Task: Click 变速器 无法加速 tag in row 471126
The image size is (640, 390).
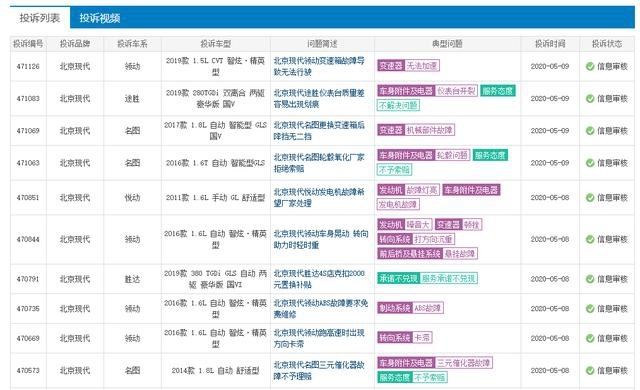Action: click(408, 66)
